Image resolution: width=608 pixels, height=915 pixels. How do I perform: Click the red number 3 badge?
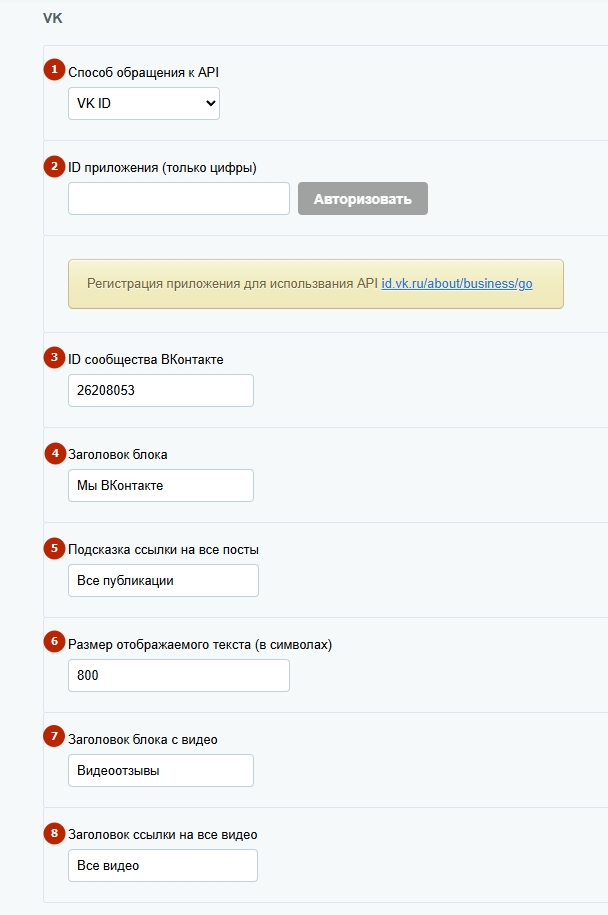pyautogui.click(x=54, y=357)
